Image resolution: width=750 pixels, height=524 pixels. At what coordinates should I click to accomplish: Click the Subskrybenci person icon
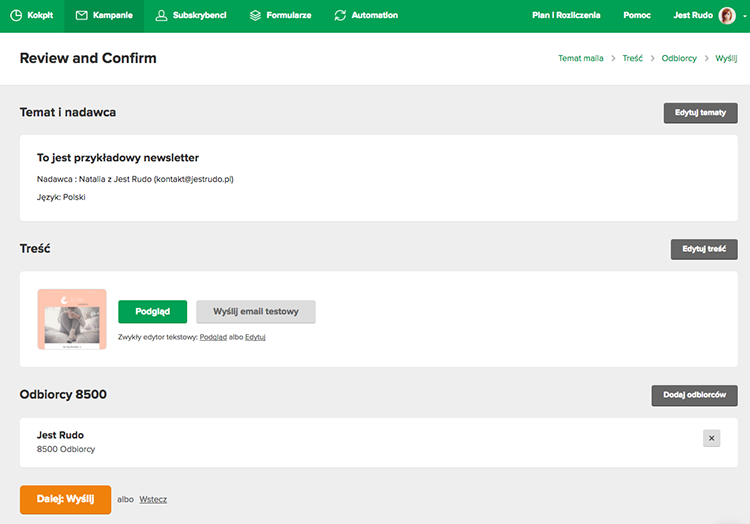(161, 15)
